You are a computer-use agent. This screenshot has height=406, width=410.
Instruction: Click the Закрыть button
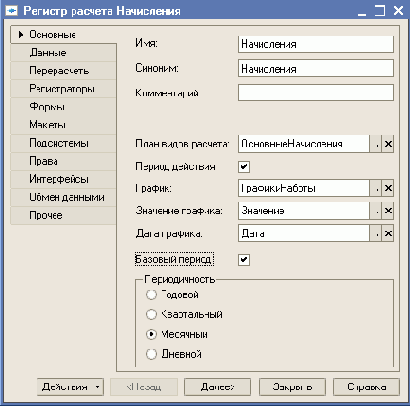[292, 387]
